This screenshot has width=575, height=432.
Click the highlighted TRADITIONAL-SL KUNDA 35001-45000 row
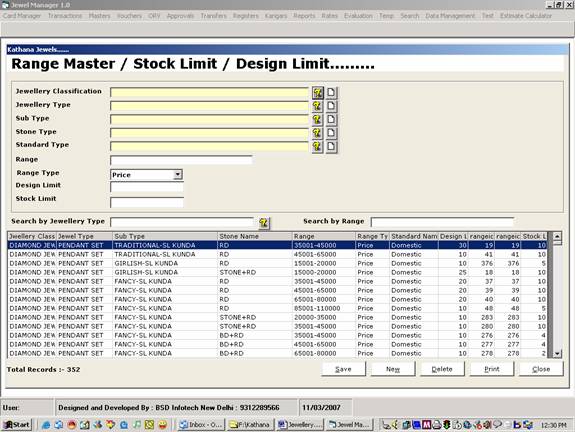click(x=277, y=245)
